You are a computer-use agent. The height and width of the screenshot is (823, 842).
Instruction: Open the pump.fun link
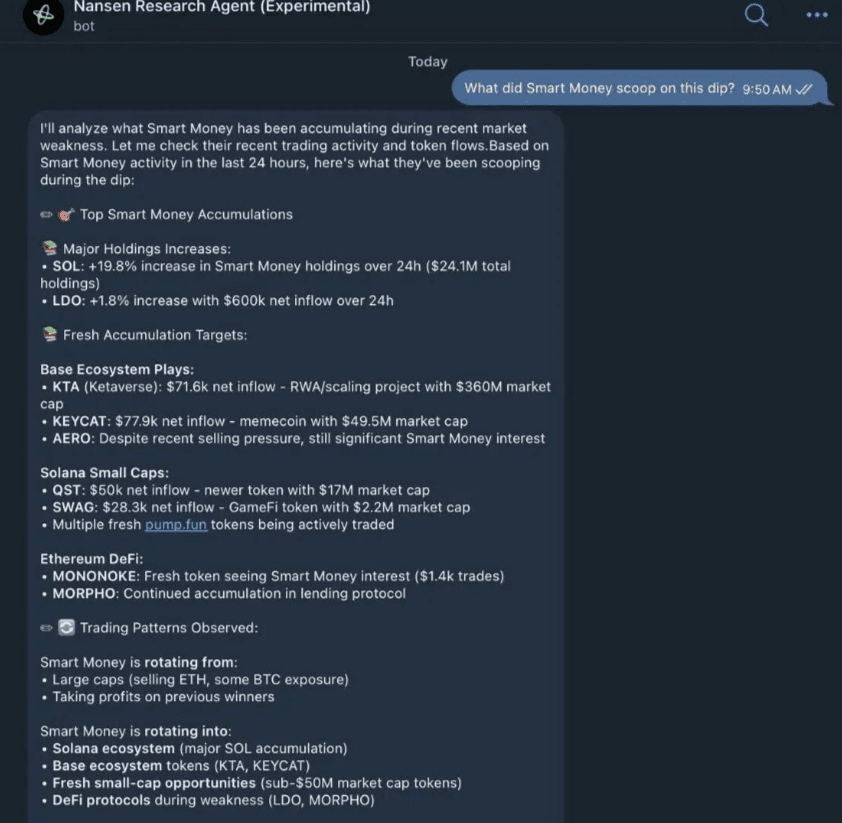click(176, 525)
